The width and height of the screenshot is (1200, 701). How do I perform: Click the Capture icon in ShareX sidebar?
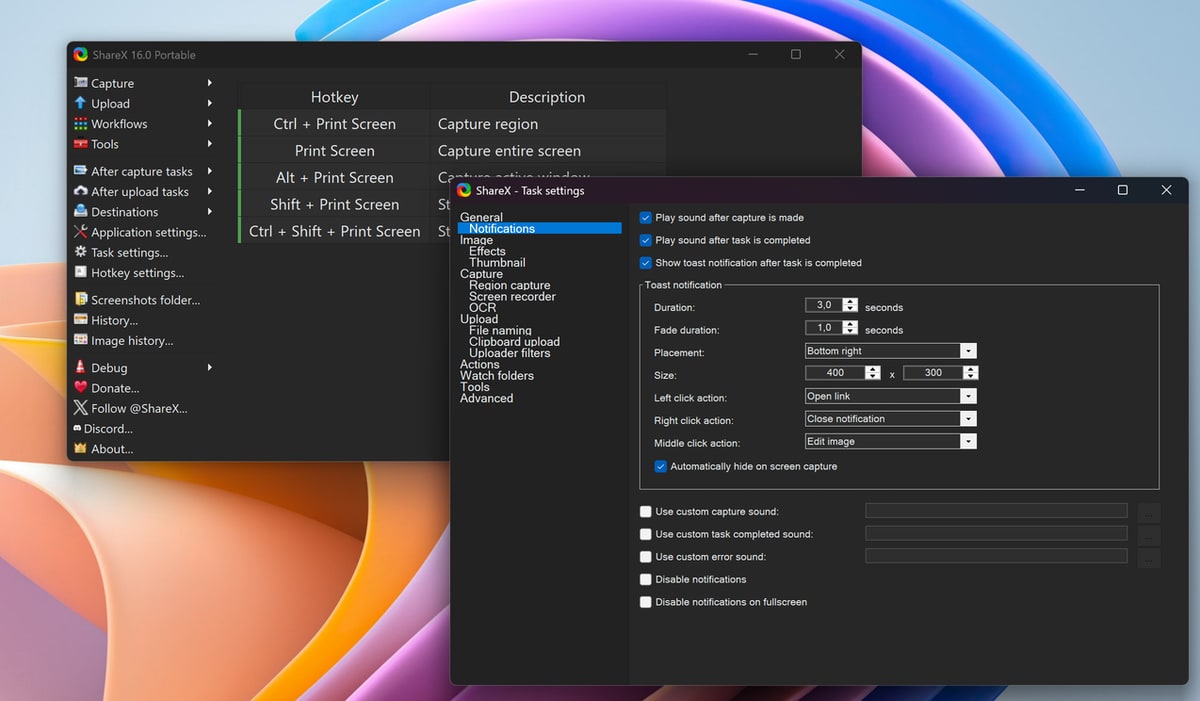click(x=80, y=83)
